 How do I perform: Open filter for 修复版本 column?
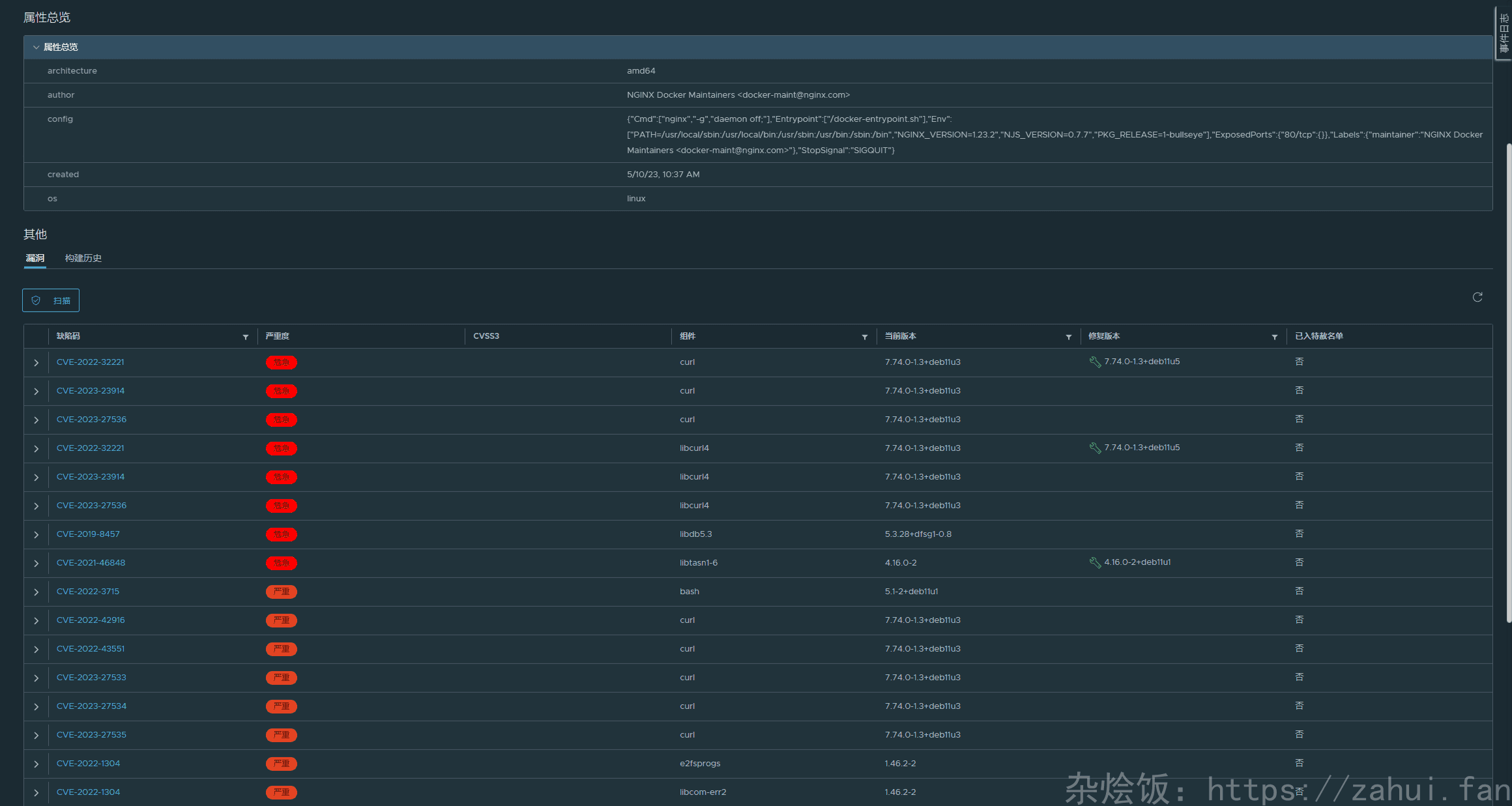1275,337
